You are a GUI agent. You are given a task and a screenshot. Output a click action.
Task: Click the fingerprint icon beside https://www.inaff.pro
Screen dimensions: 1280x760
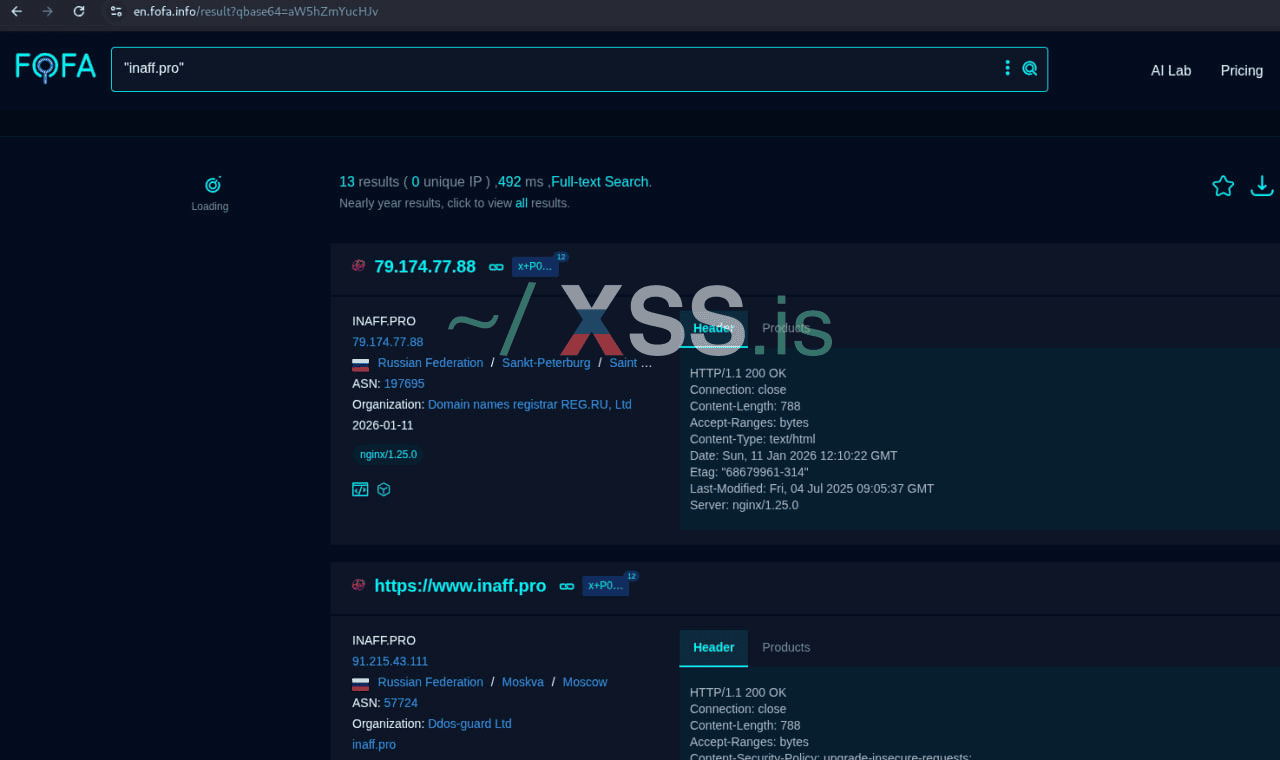tap(359, 585)
